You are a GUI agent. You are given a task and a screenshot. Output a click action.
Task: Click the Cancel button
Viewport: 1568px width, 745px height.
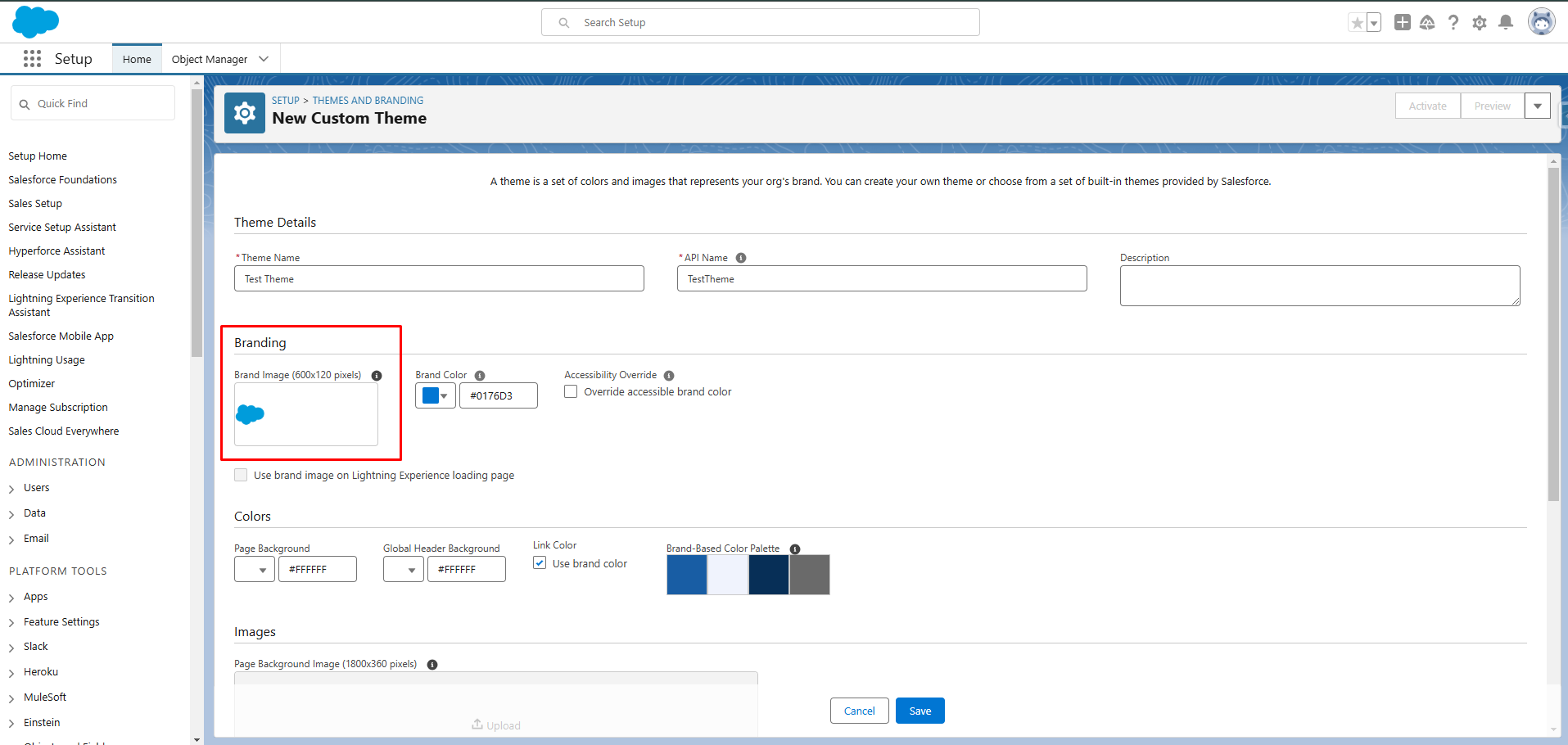click(x=860, y=711)
